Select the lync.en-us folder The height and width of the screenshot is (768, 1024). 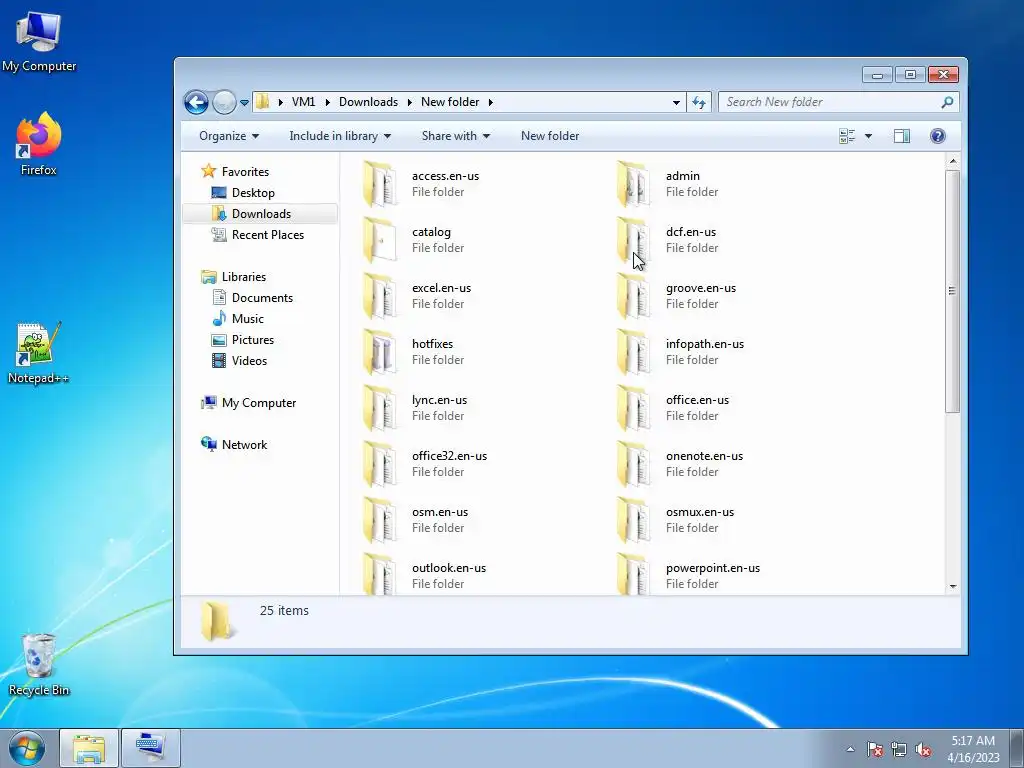click(415, 408)
